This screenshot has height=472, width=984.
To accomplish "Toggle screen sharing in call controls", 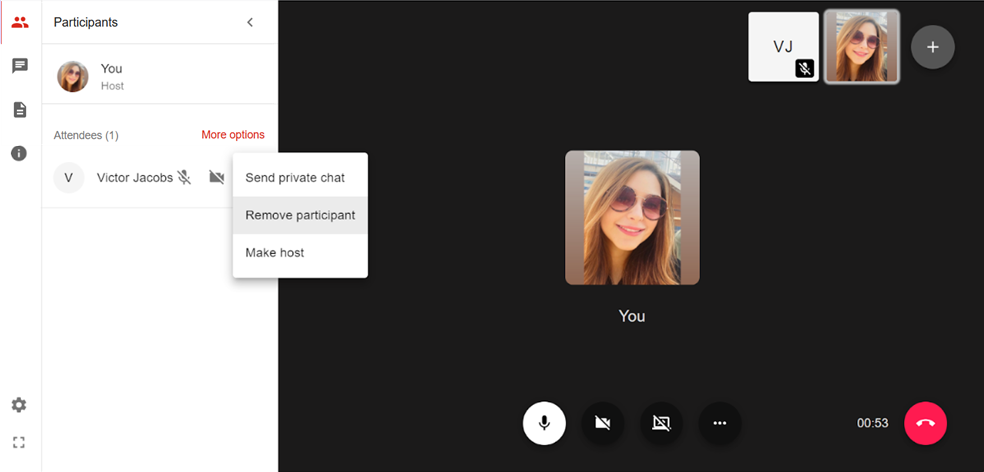I will tap(661, 423).
